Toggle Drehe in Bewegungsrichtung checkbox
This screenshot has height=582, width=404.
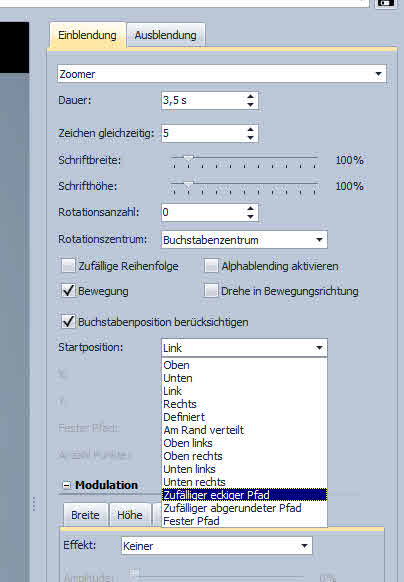(211, 291)
